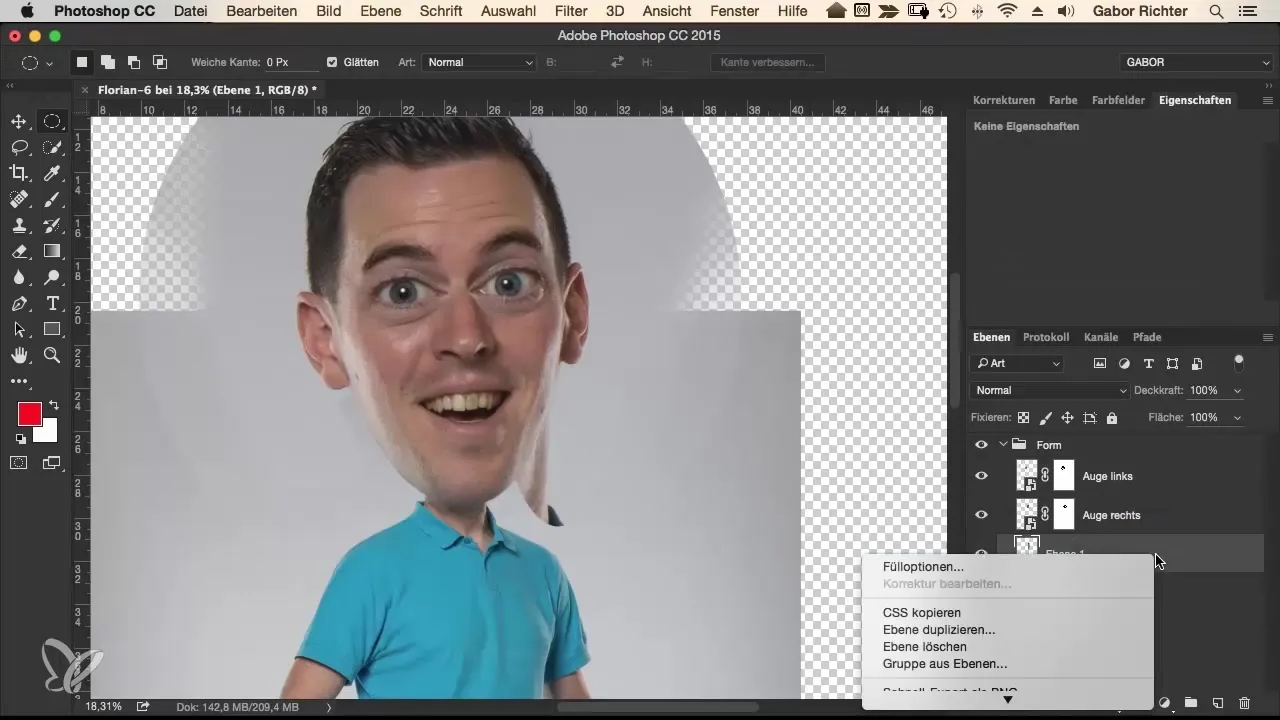
Task: Hide the Auge links layer
Action: click(981, 476)
